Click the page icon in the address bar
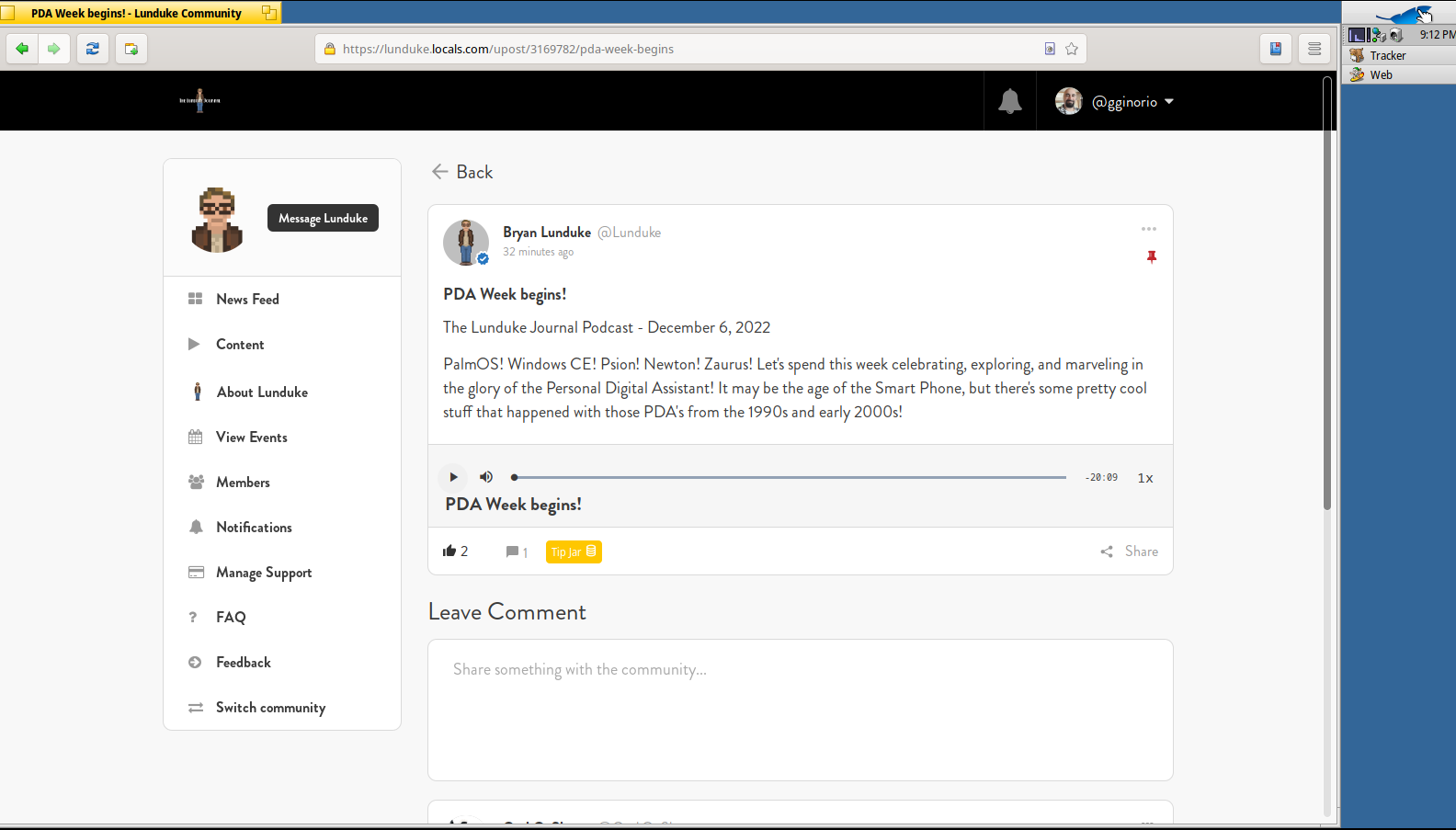1456x830 pixels. click(x=1050, y=49)
